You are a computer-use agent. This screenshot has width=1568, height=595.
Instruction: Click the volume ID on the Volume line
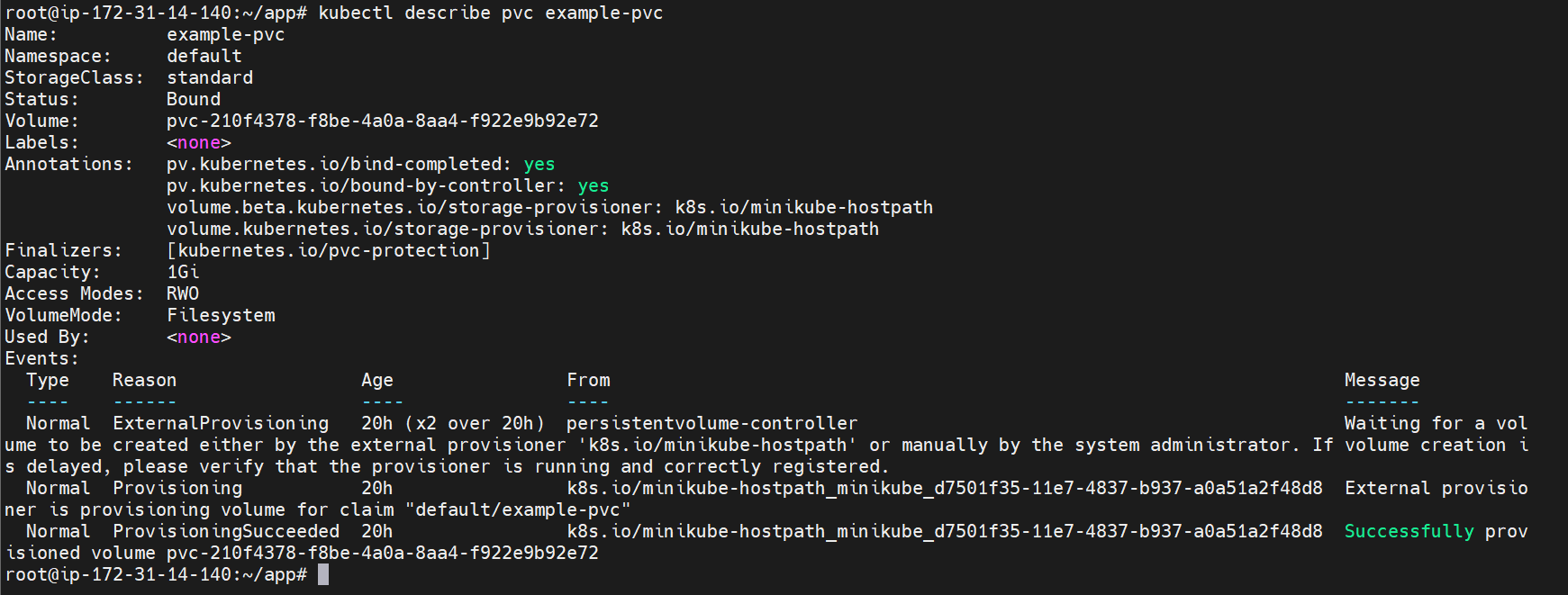pyautogui.click(x=383, y=121)
